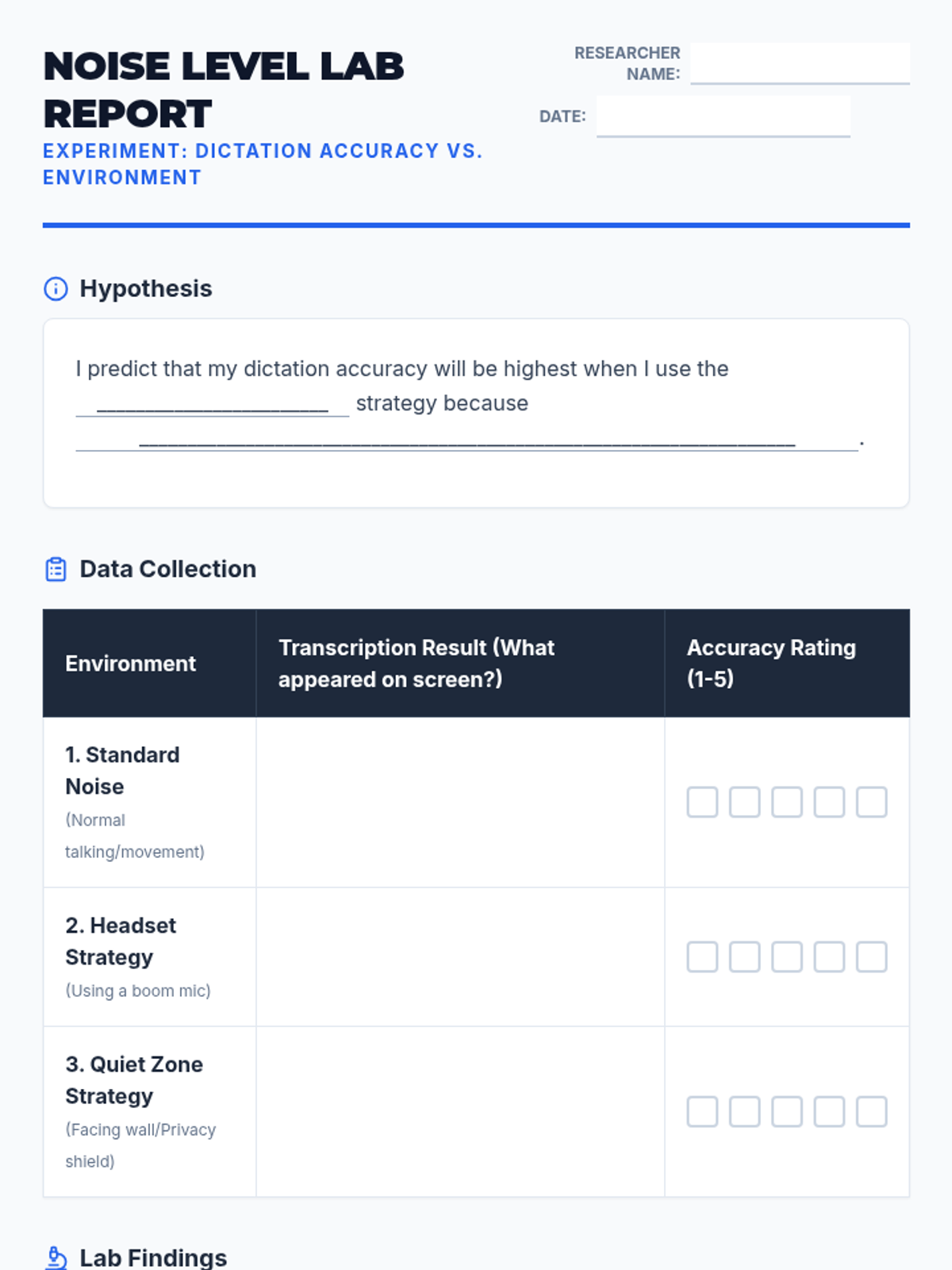
Task: Click the Transcription Result column header
Action: click(416, 664)
